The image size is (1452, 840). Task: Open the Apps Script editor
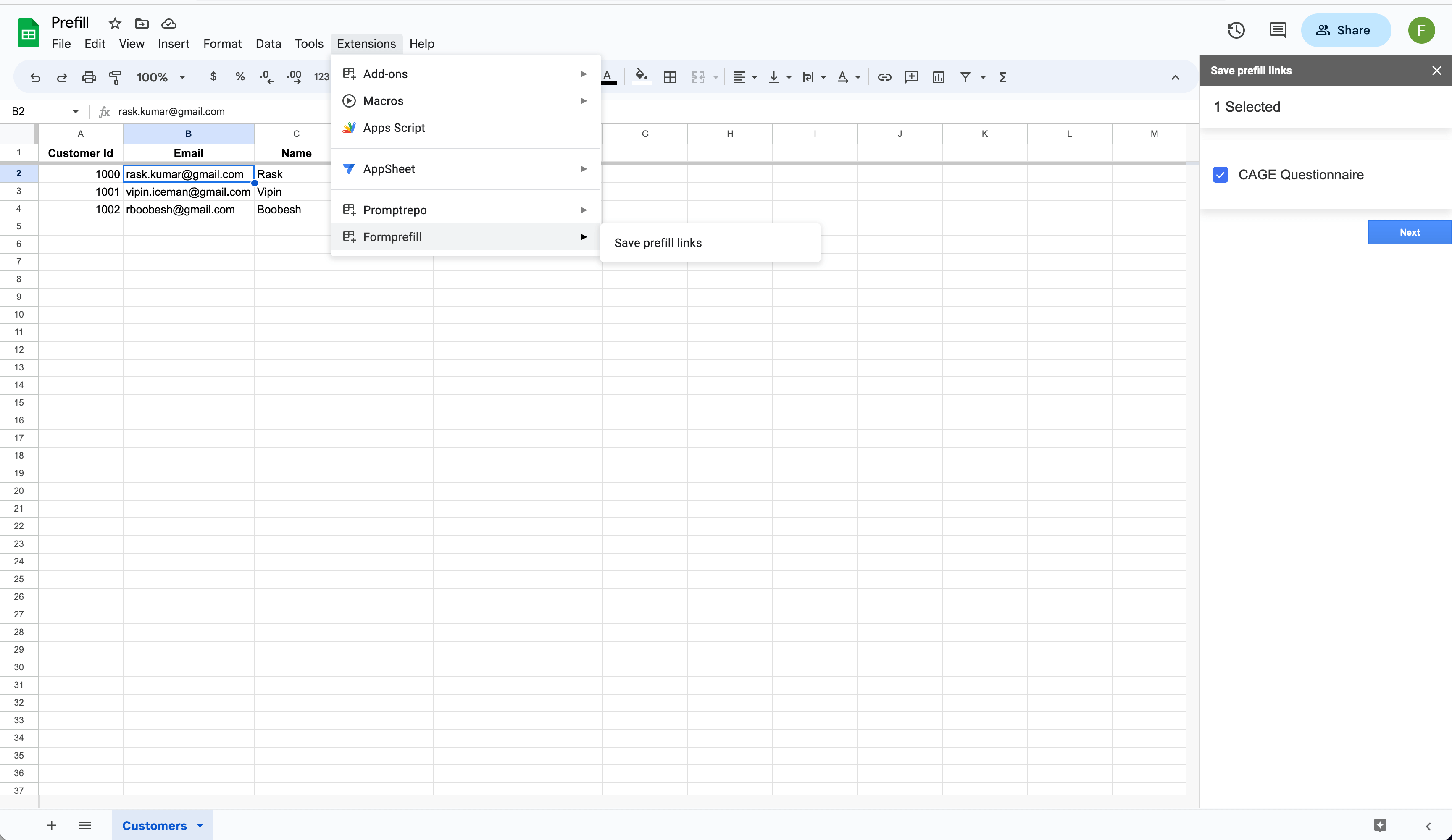394,127
